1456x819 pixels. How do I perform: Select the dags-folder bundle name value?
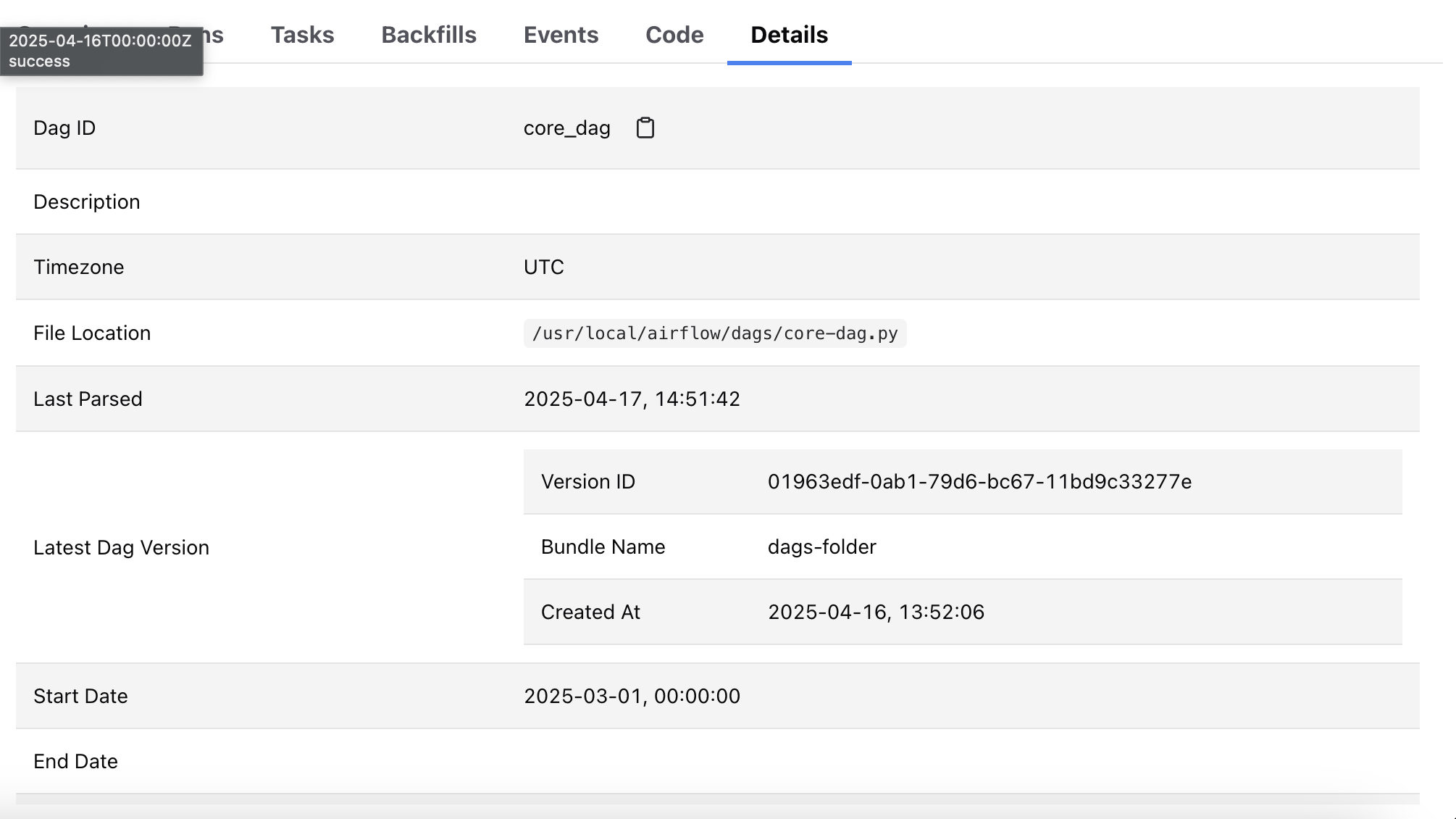822,547
